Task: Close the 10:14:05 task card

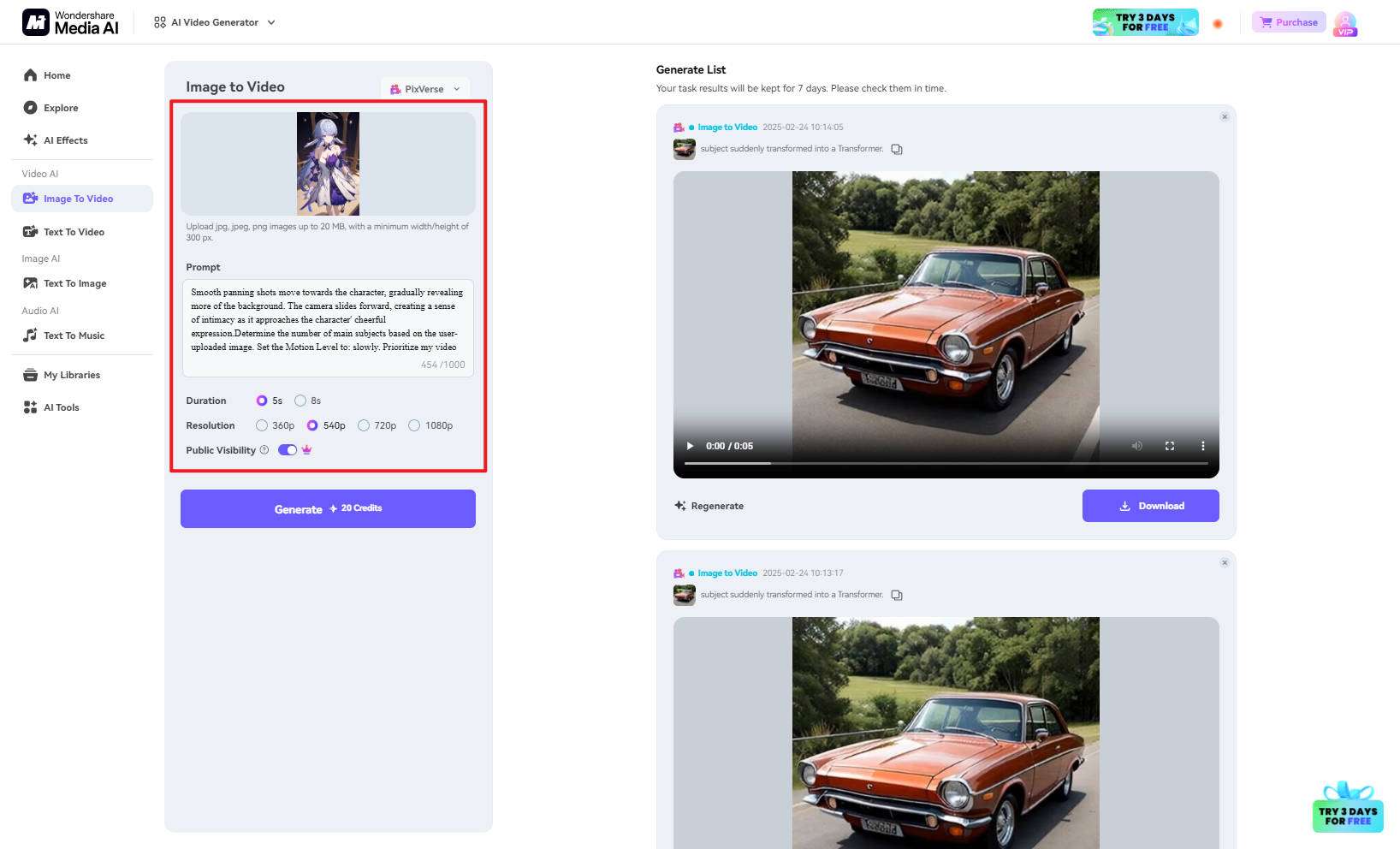Action: coord(1225,116)
